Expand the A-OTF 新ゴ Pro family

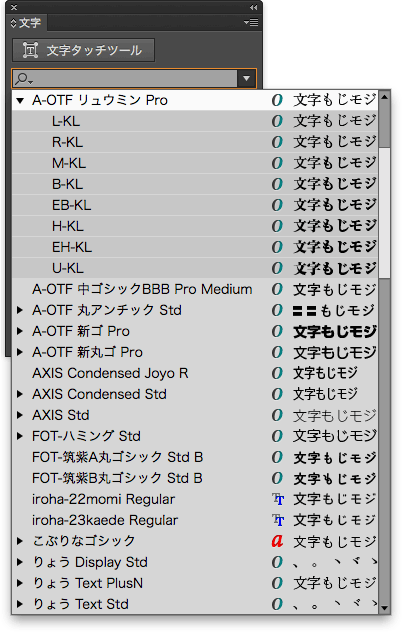[19, 331]
